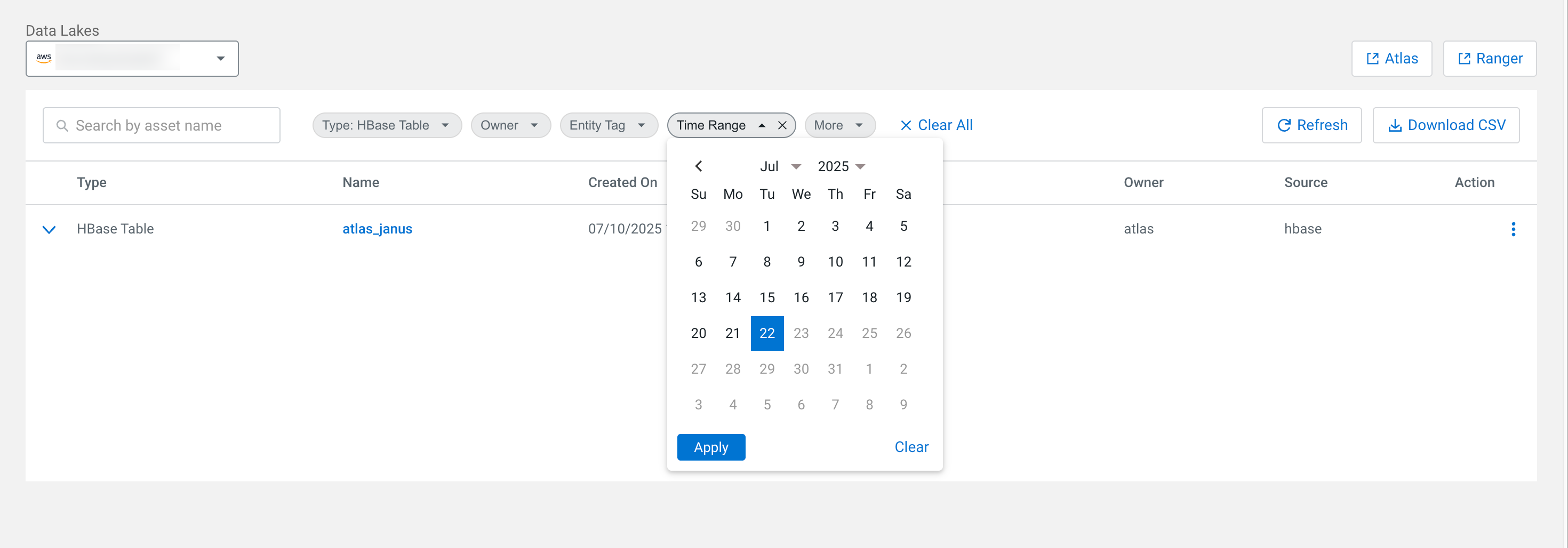This screenshot has width=1568, height=548.
Task: Collapse the atlas_janus row chevron
Action: click(49, 229)
